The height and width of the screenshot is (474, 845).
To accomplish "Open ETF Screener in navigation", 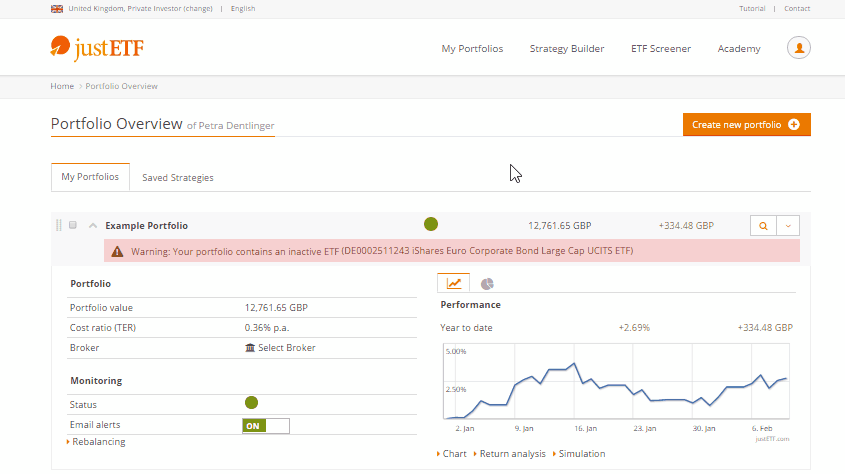I will tap(660, 48).
